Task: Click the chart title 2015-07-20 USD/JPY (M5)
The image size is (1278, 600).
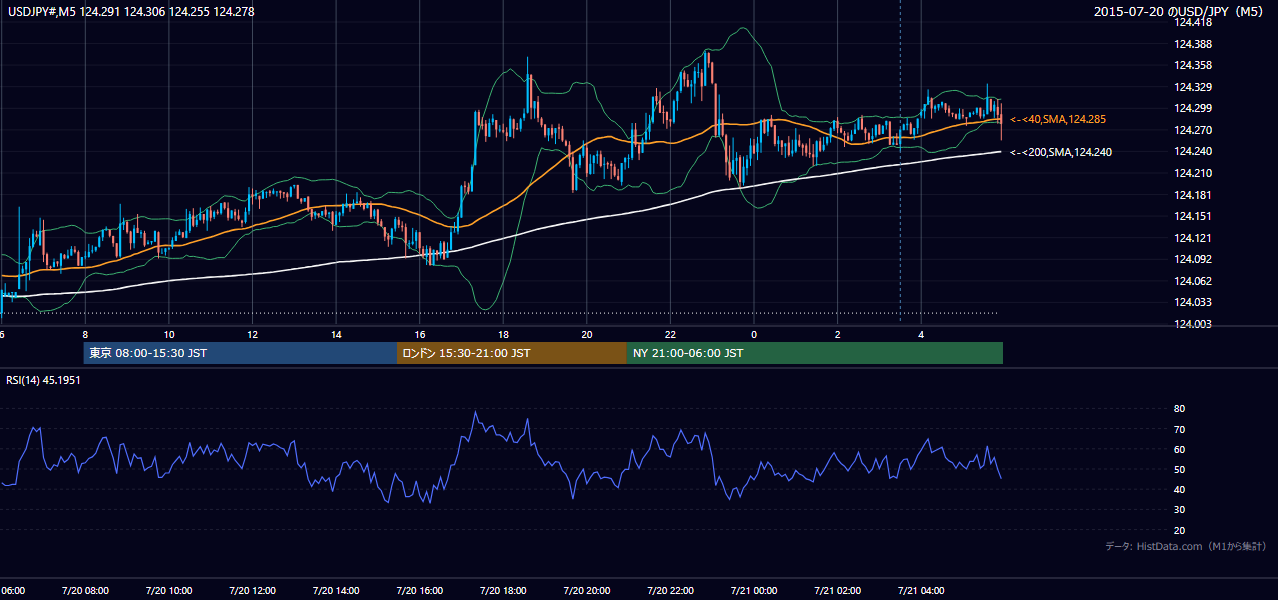Action: (1179, 12)
